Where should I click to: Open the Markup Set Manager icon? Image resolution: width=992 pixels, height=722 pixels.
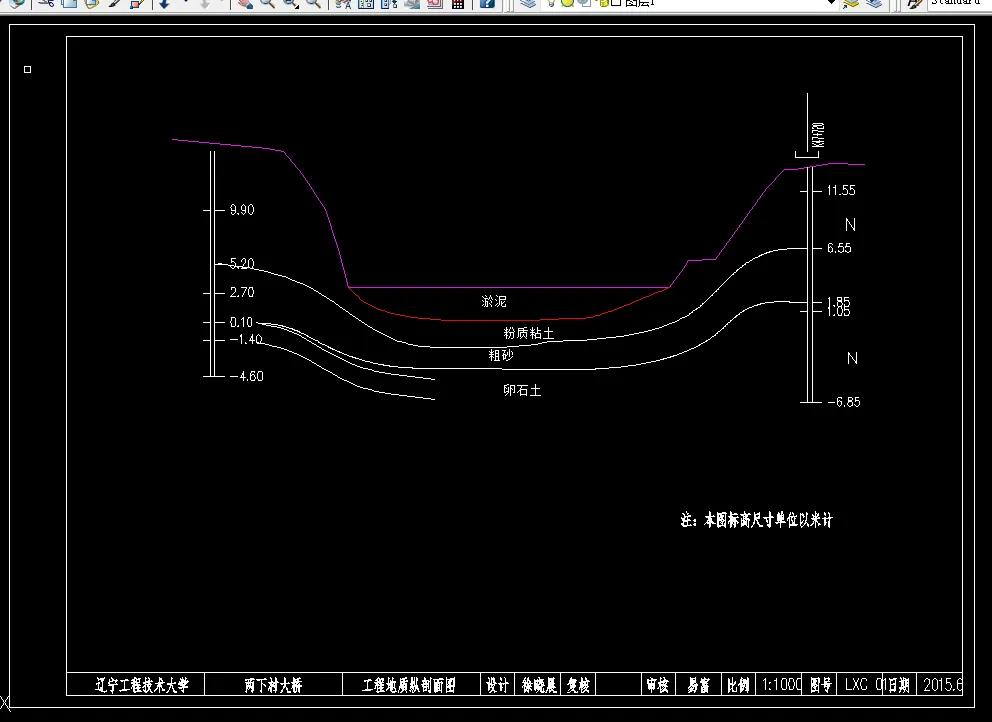[x=435, y=3]
